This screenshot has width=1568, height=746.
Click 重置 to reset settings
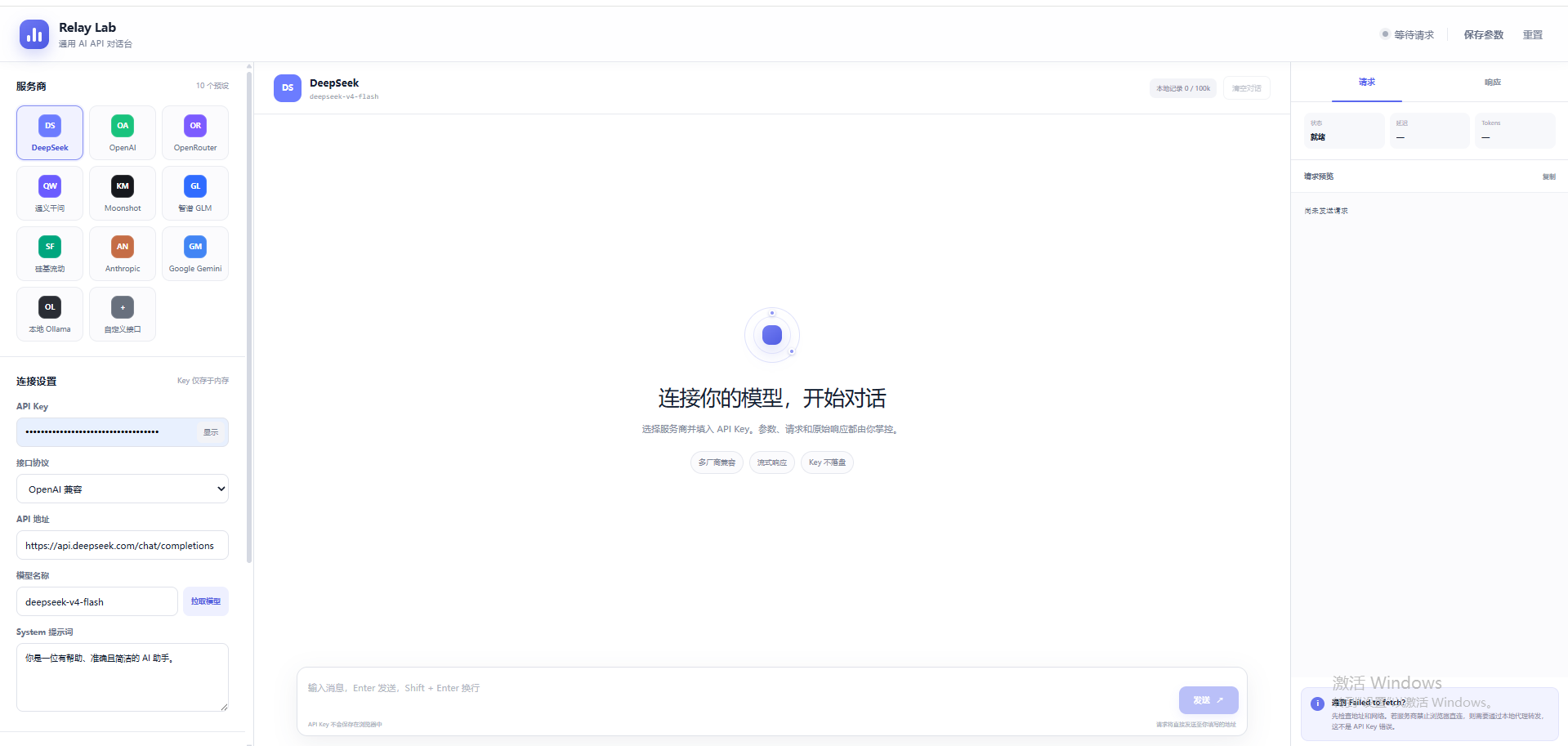[x=1533, y=35]
